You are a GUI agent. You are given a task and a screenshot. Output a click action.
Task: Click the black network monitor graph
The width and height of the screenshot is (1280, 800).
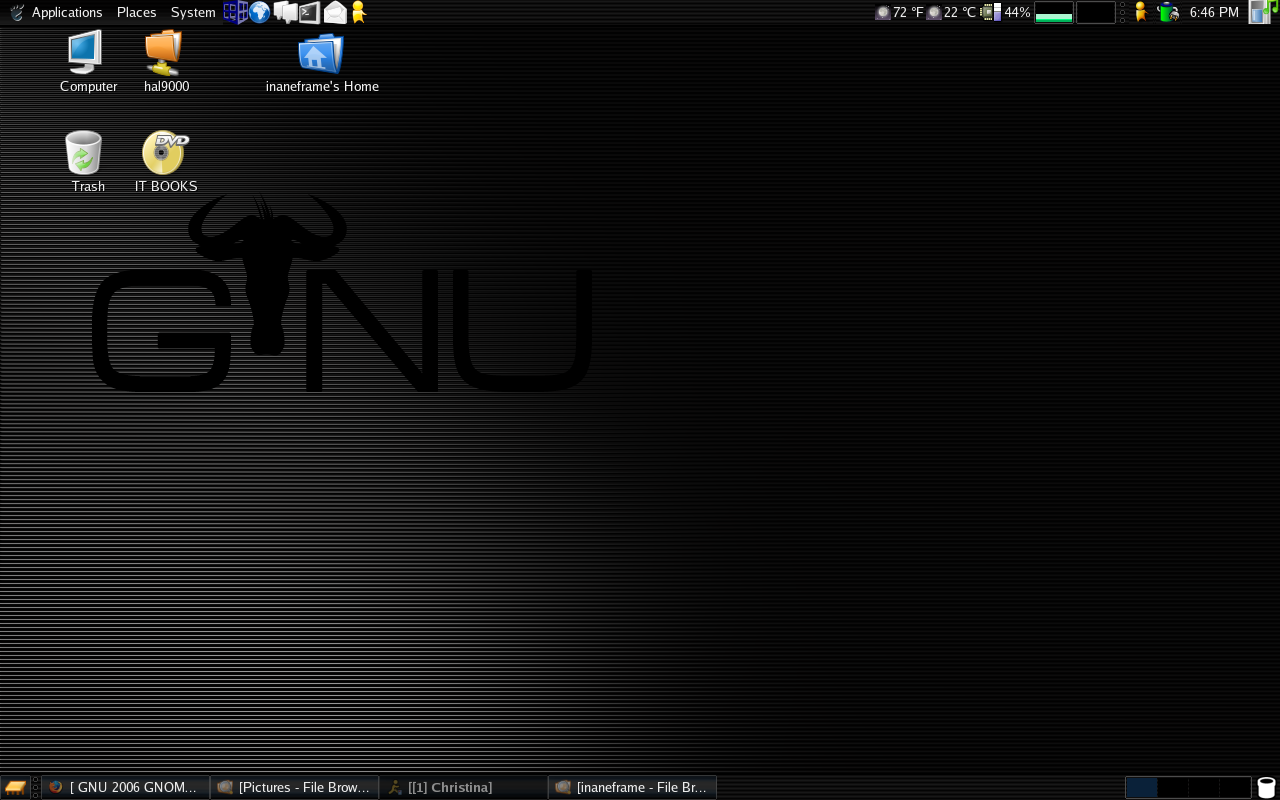(1095, 12)
